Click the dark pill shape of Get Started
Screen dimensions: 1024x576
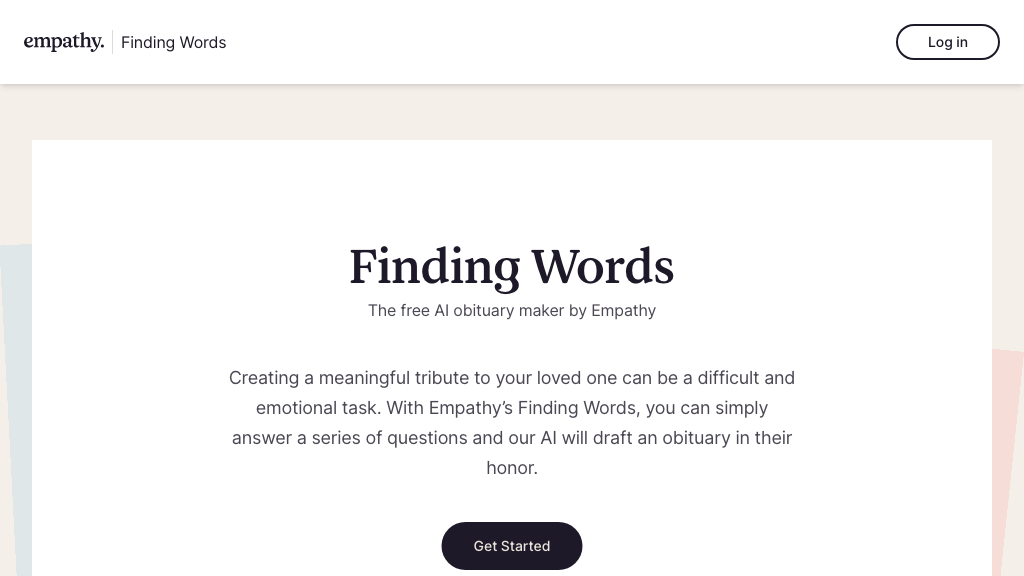(x=512, y=546)
